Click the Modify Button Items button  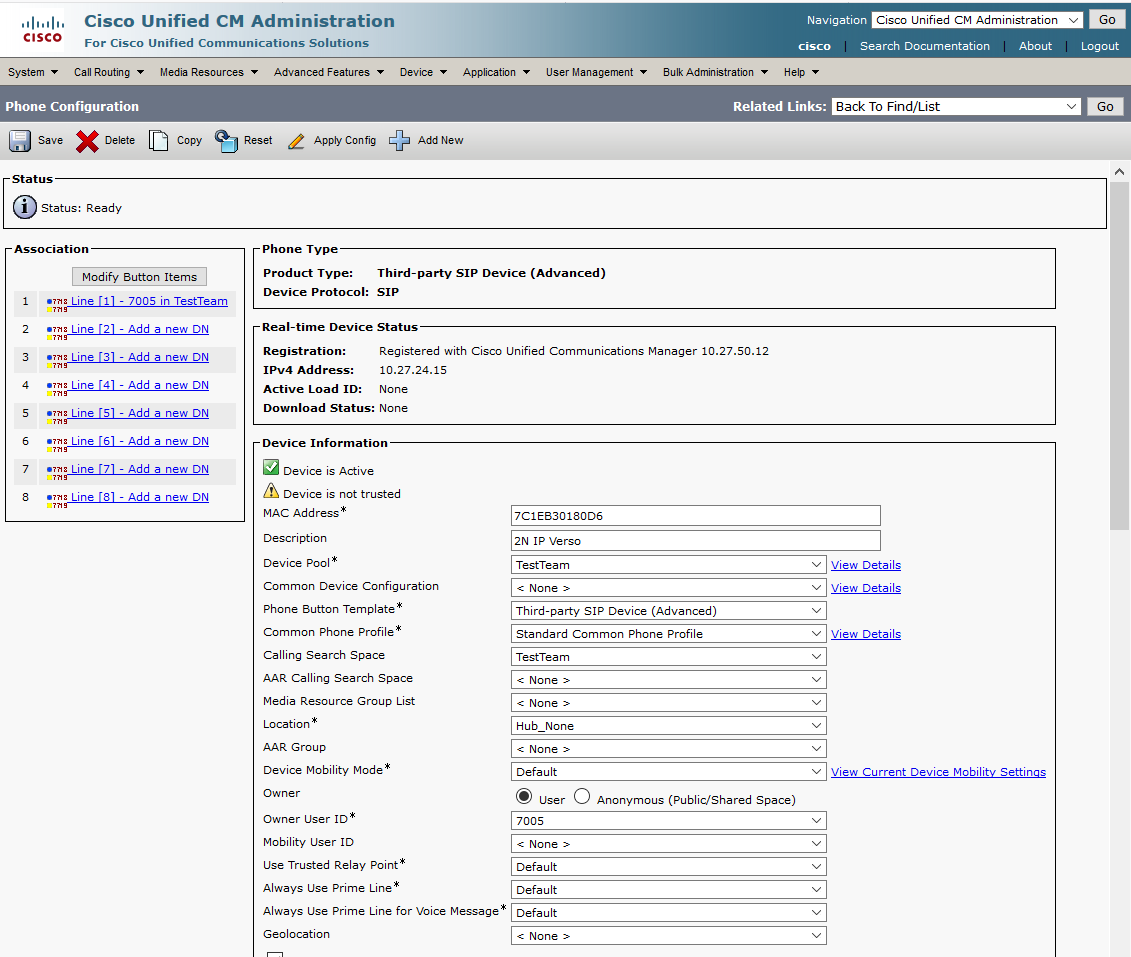click(139, 277)
